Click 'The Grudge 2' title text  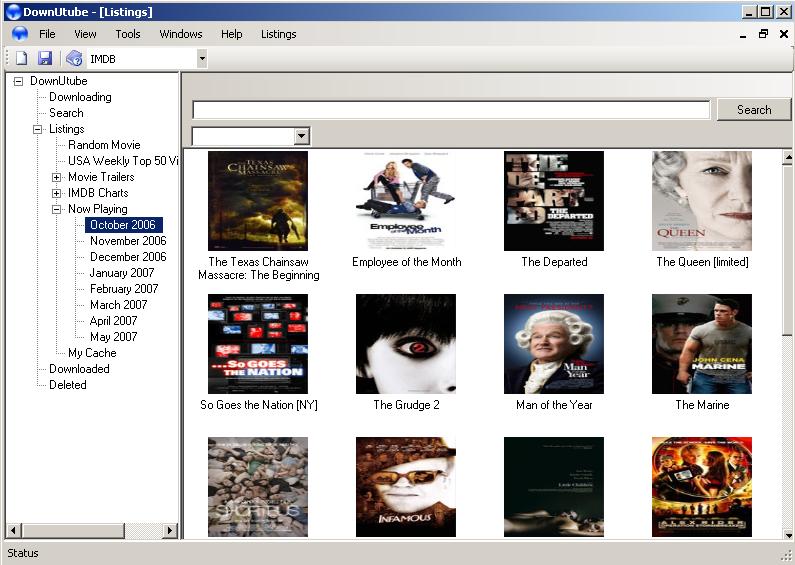[406, 405]
